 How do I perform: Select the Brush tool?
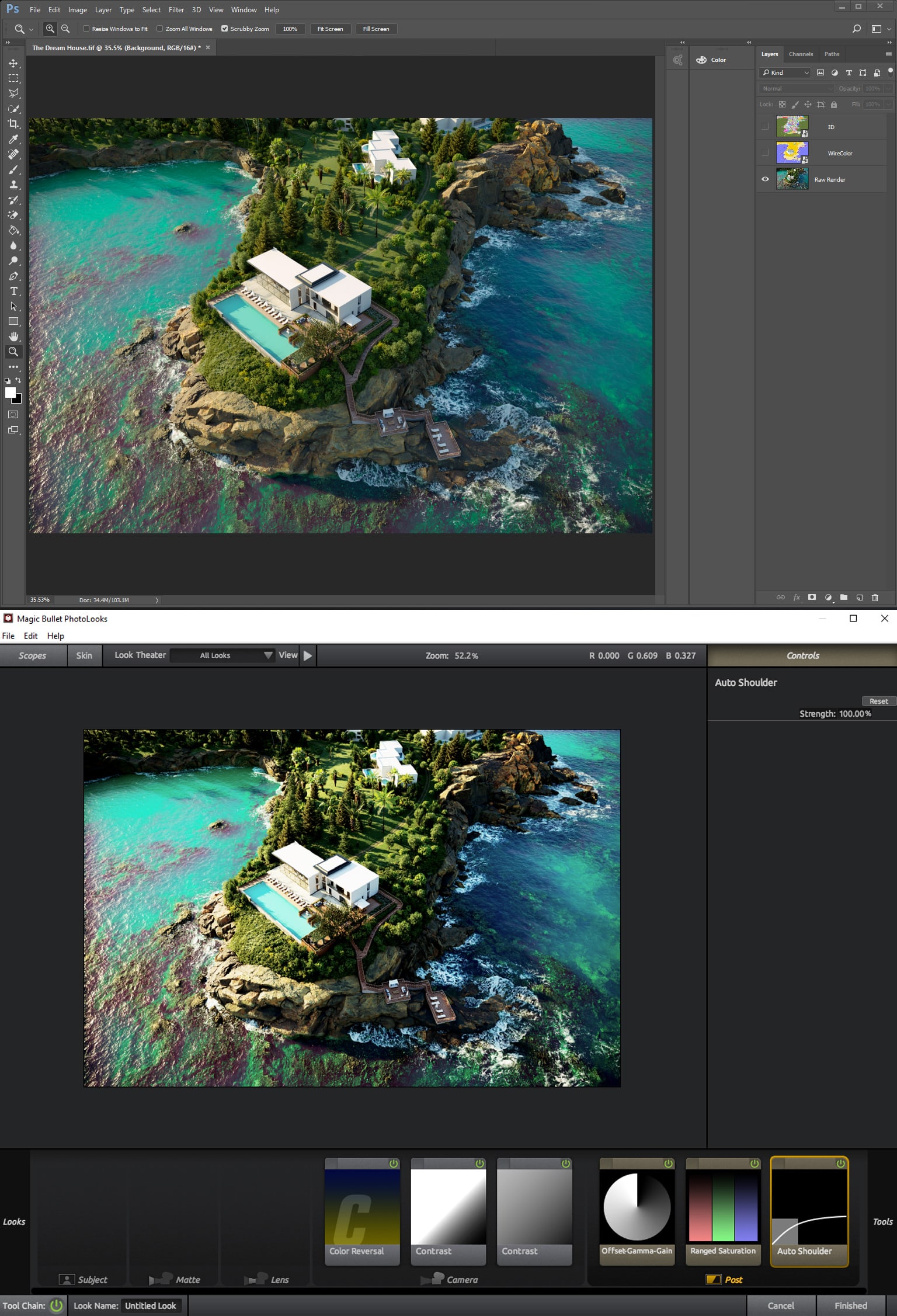pos(13,169)
